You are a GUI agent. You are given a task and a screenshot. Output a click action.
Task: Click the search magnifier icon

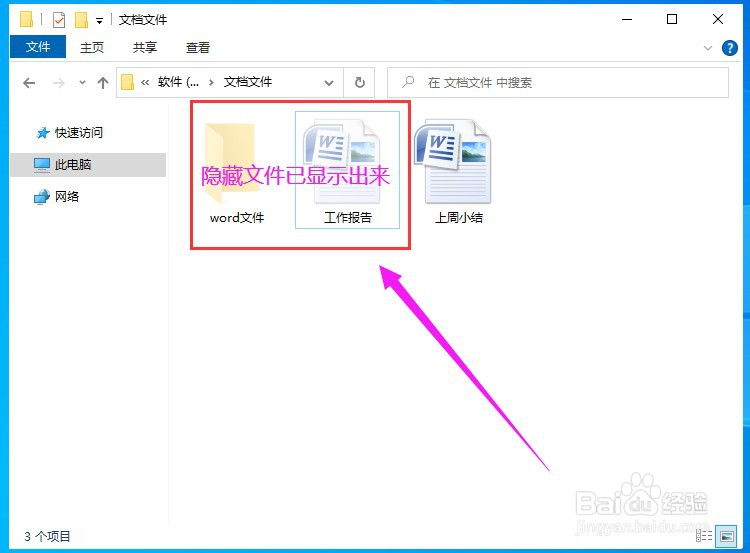click(408, 82)
